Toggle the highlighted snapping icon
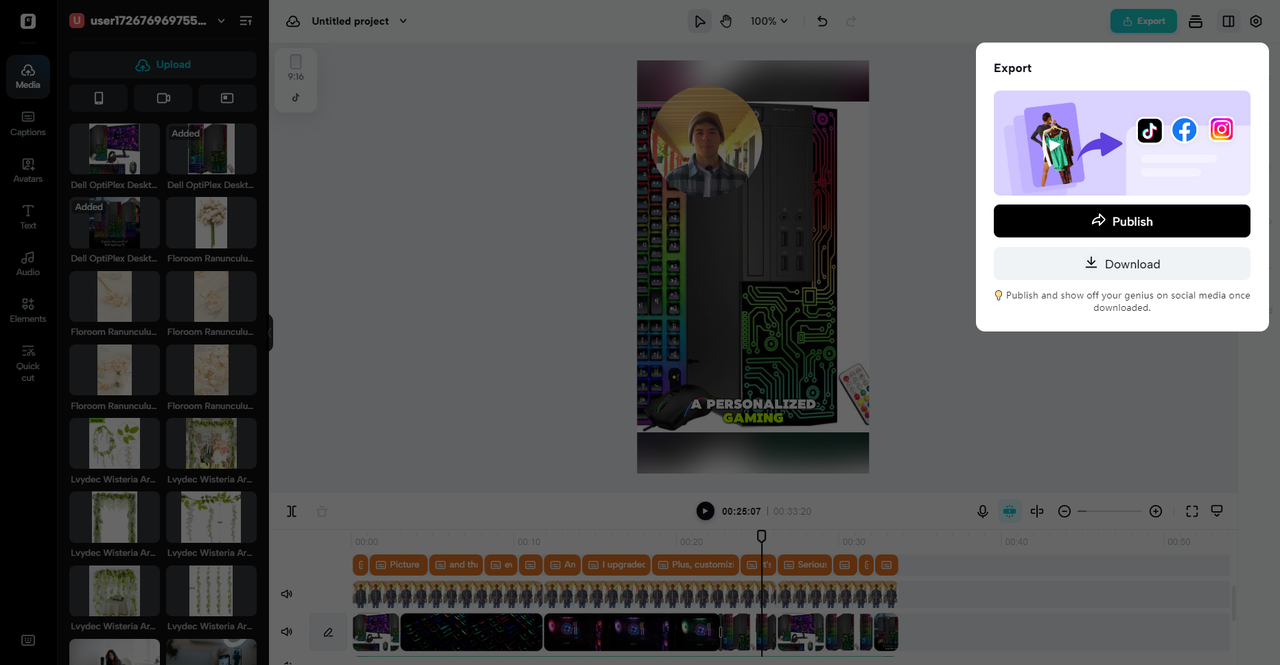This screenshot has height=665, width=1280. (1010, 511)
